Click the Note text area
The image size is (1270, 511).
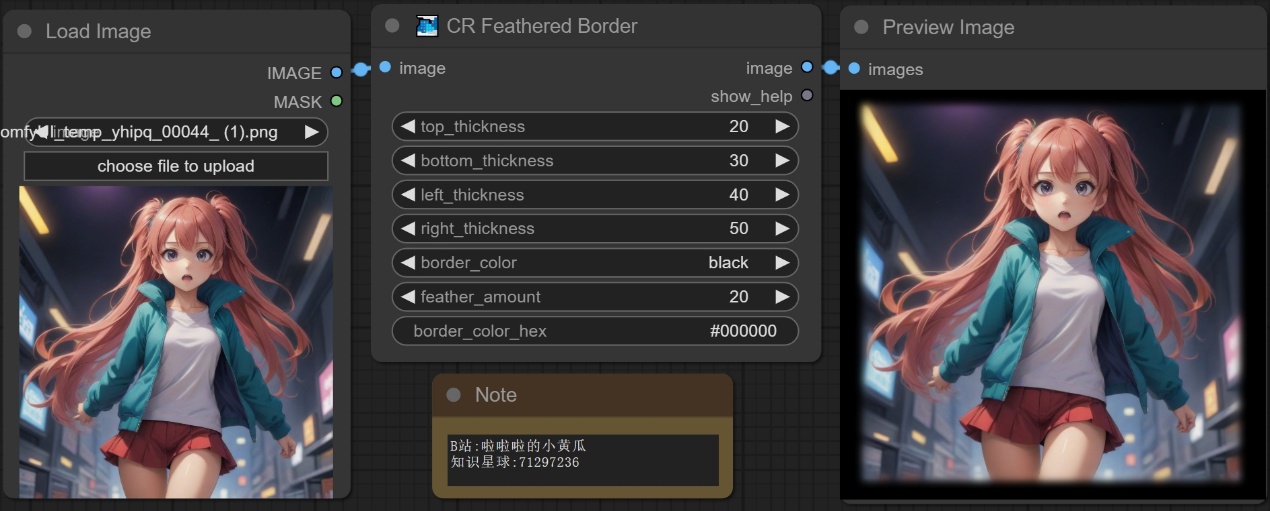(x=582, y=460)
